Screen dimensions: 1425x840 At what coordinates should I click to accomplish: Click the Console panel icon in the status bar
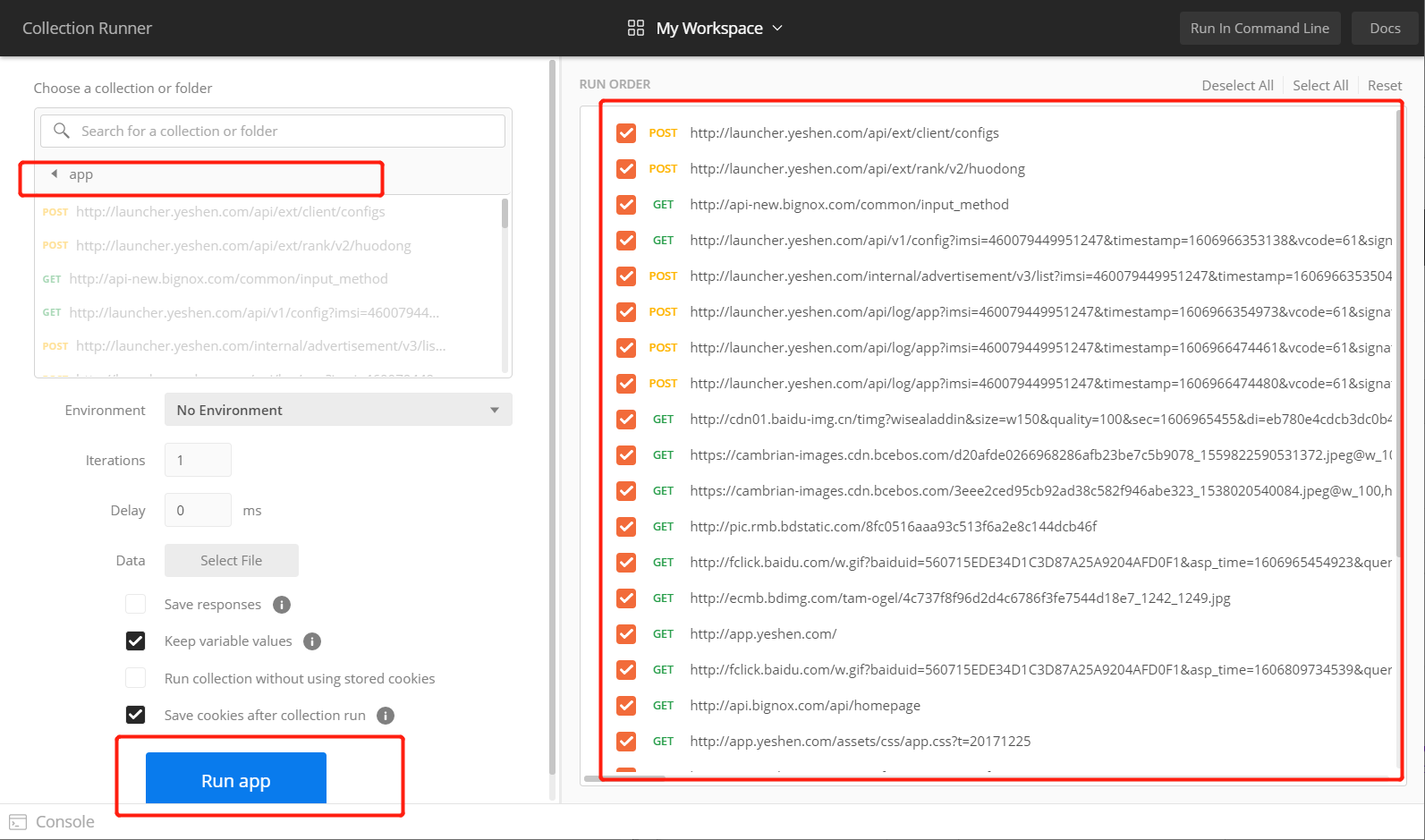[x=18, y=822]
